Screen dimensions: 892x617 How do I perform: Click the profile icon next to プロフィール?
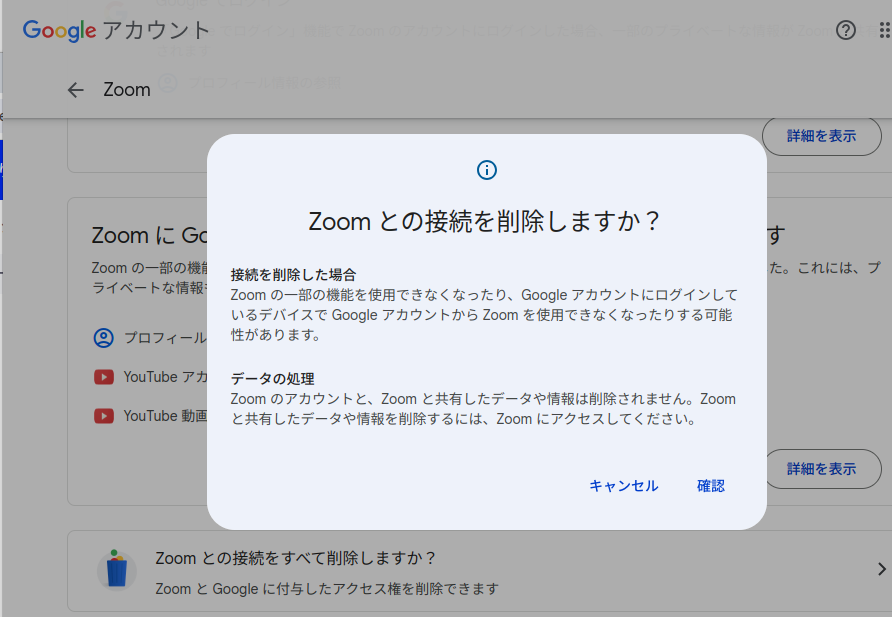(x=104, y=338)
